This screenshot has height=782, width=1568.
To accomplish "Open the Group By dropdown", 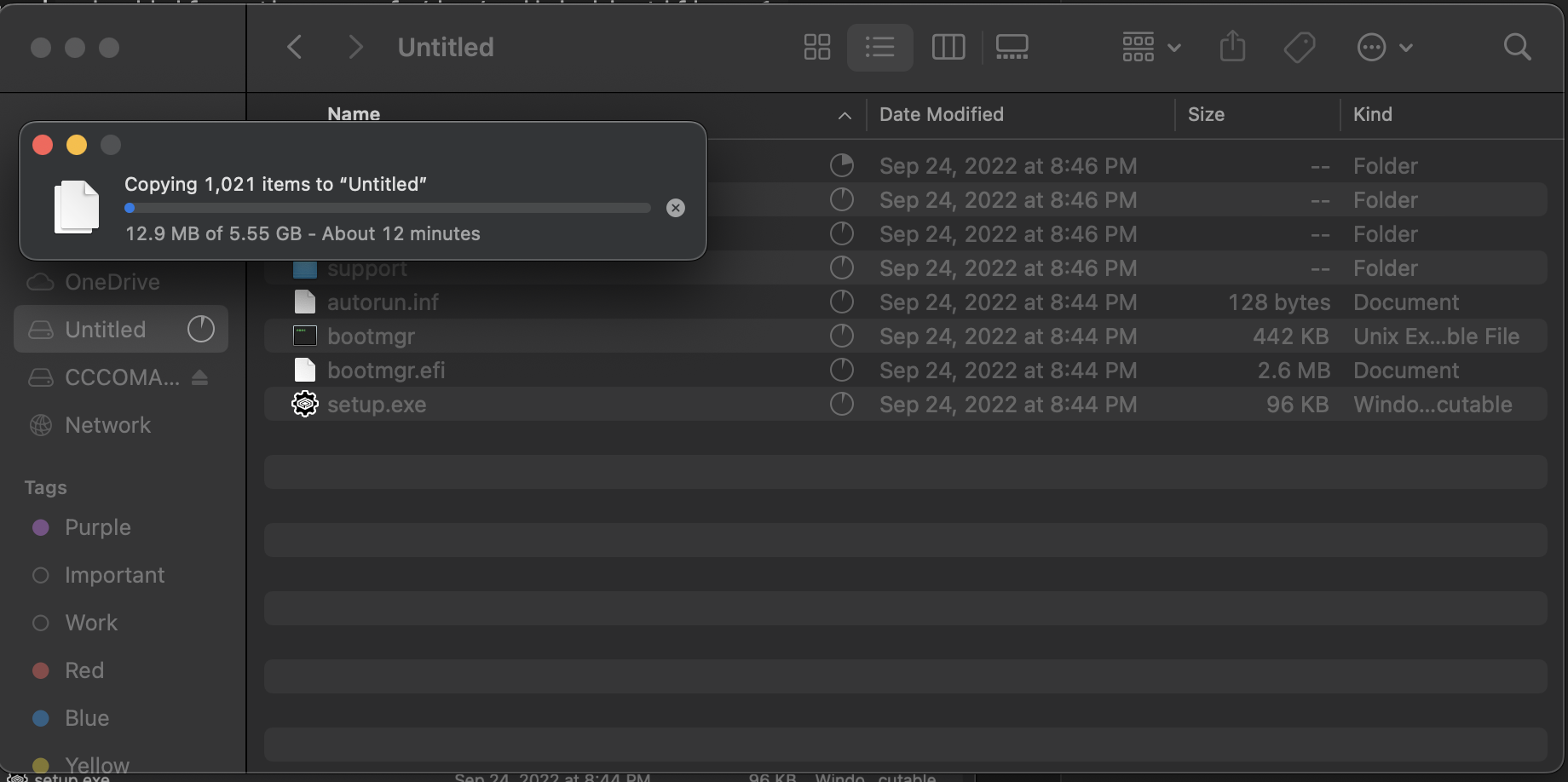I will (x=1151, y=47).
